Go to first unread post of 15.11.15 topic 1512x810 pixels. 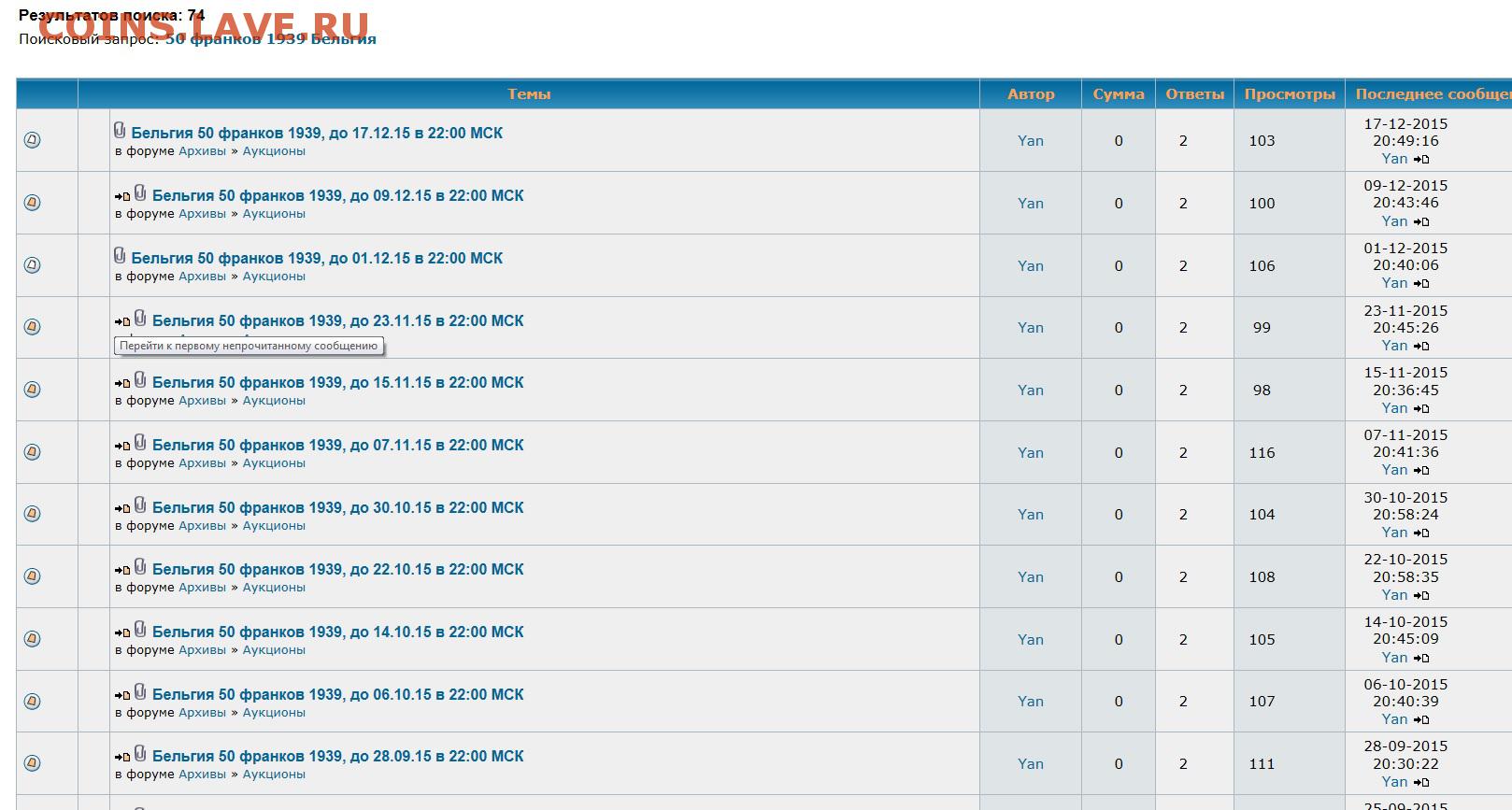tap(122, 384)
